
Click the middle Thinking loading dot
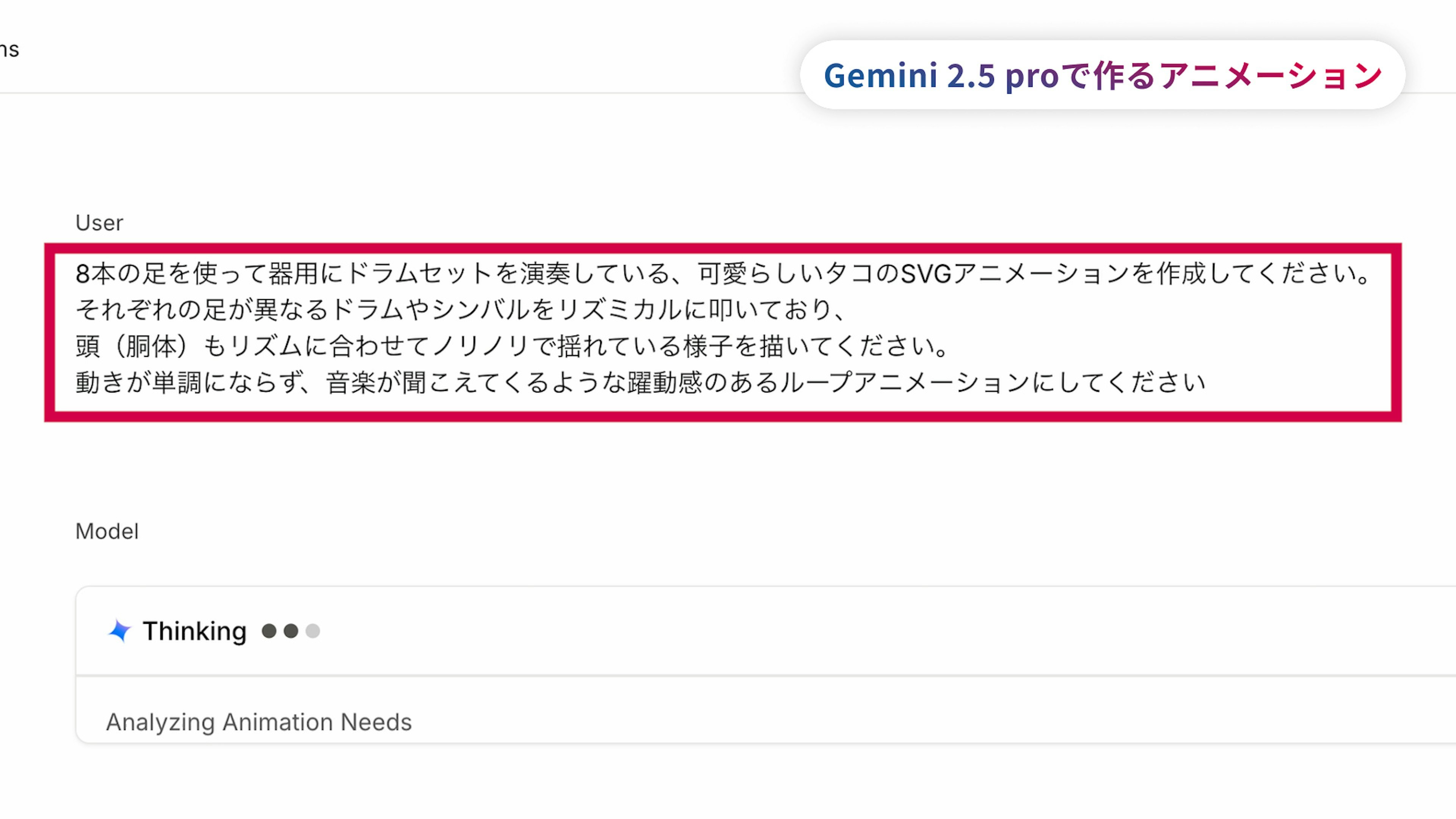point(291,631)
